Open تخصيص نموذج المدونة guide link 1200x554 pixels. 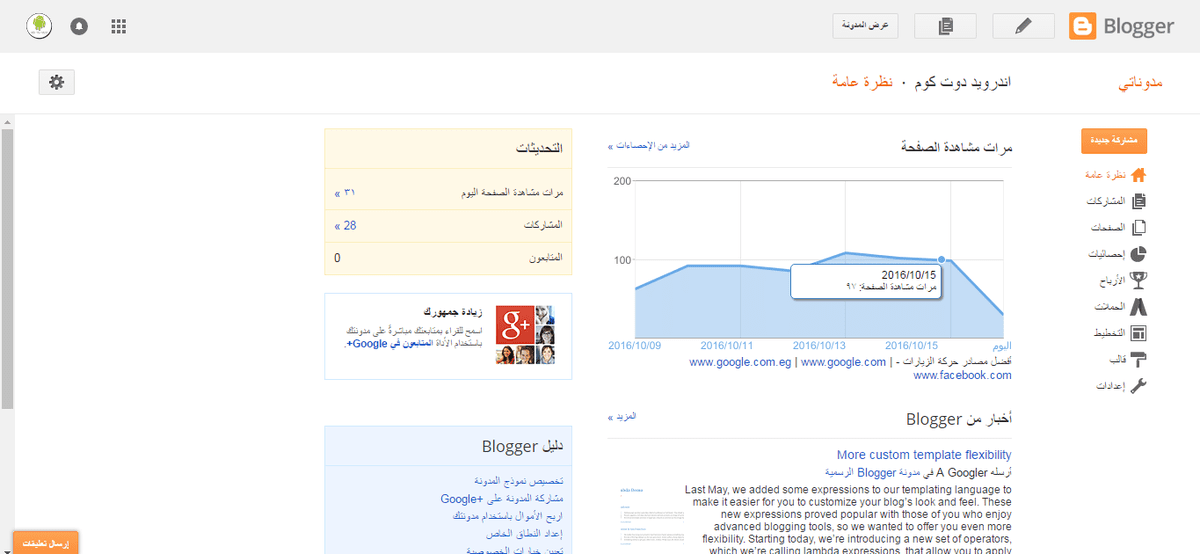click(x=519, y=480)
